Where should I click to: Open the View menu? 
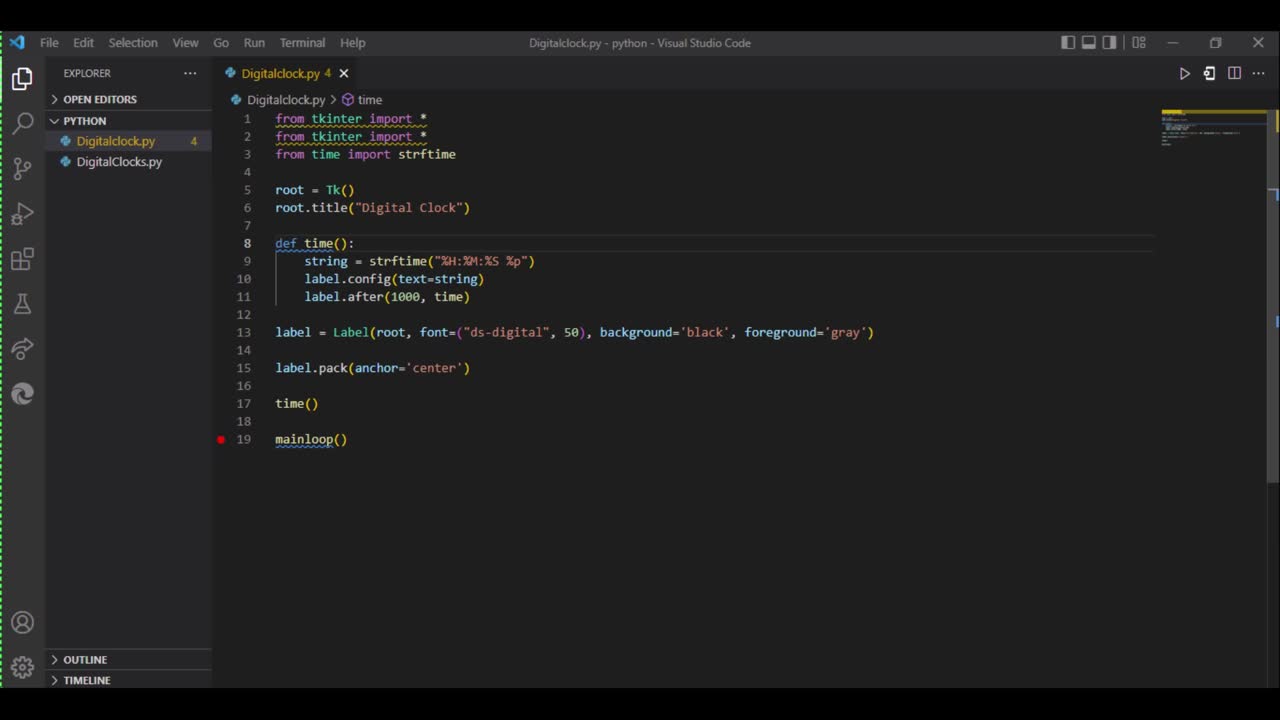[185, 42]
